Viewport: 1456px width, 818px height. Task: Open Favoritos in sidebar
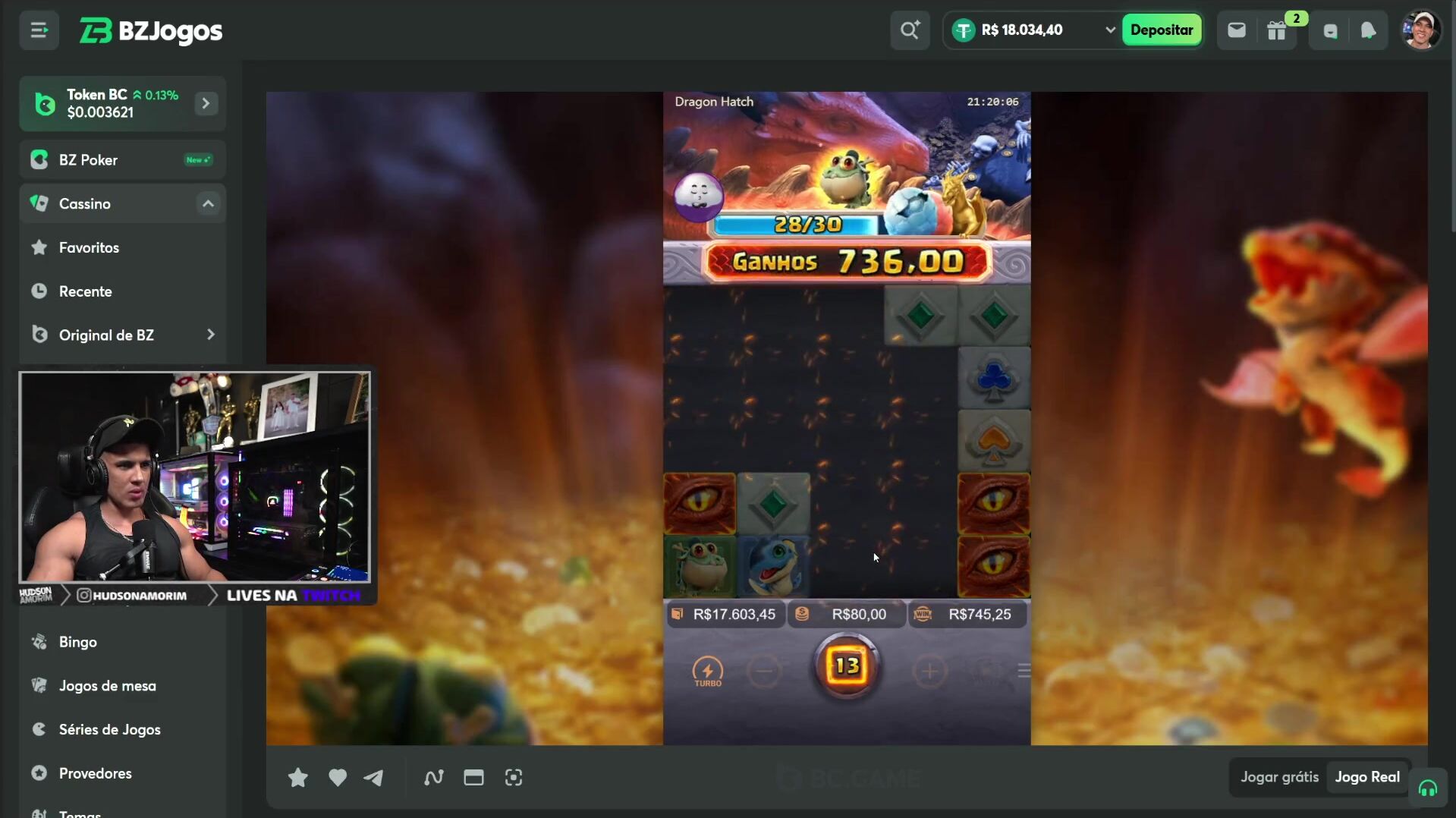123,247
